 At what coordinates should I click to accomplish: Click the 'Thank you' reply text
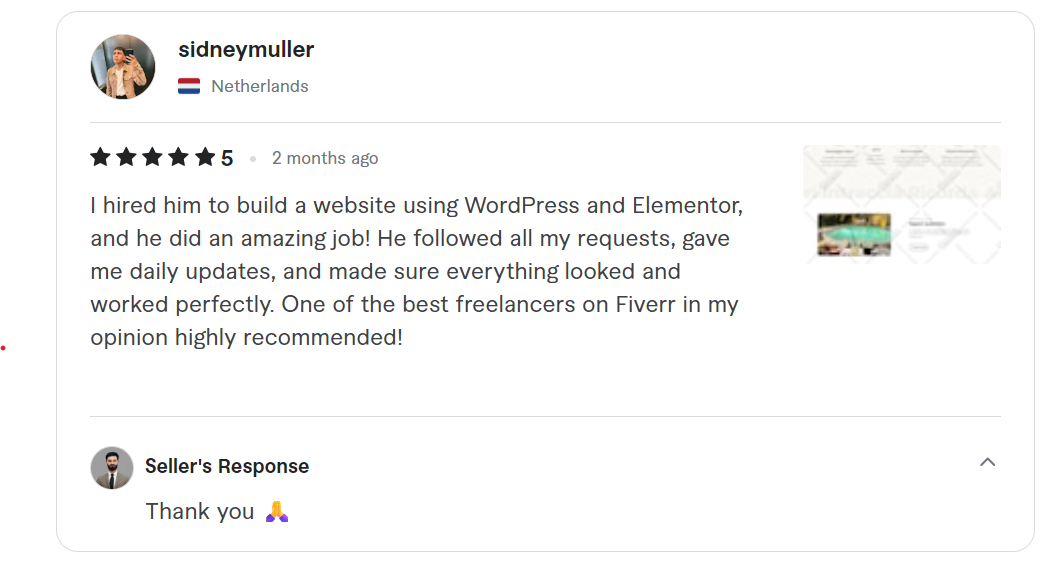tap(200, 511)
